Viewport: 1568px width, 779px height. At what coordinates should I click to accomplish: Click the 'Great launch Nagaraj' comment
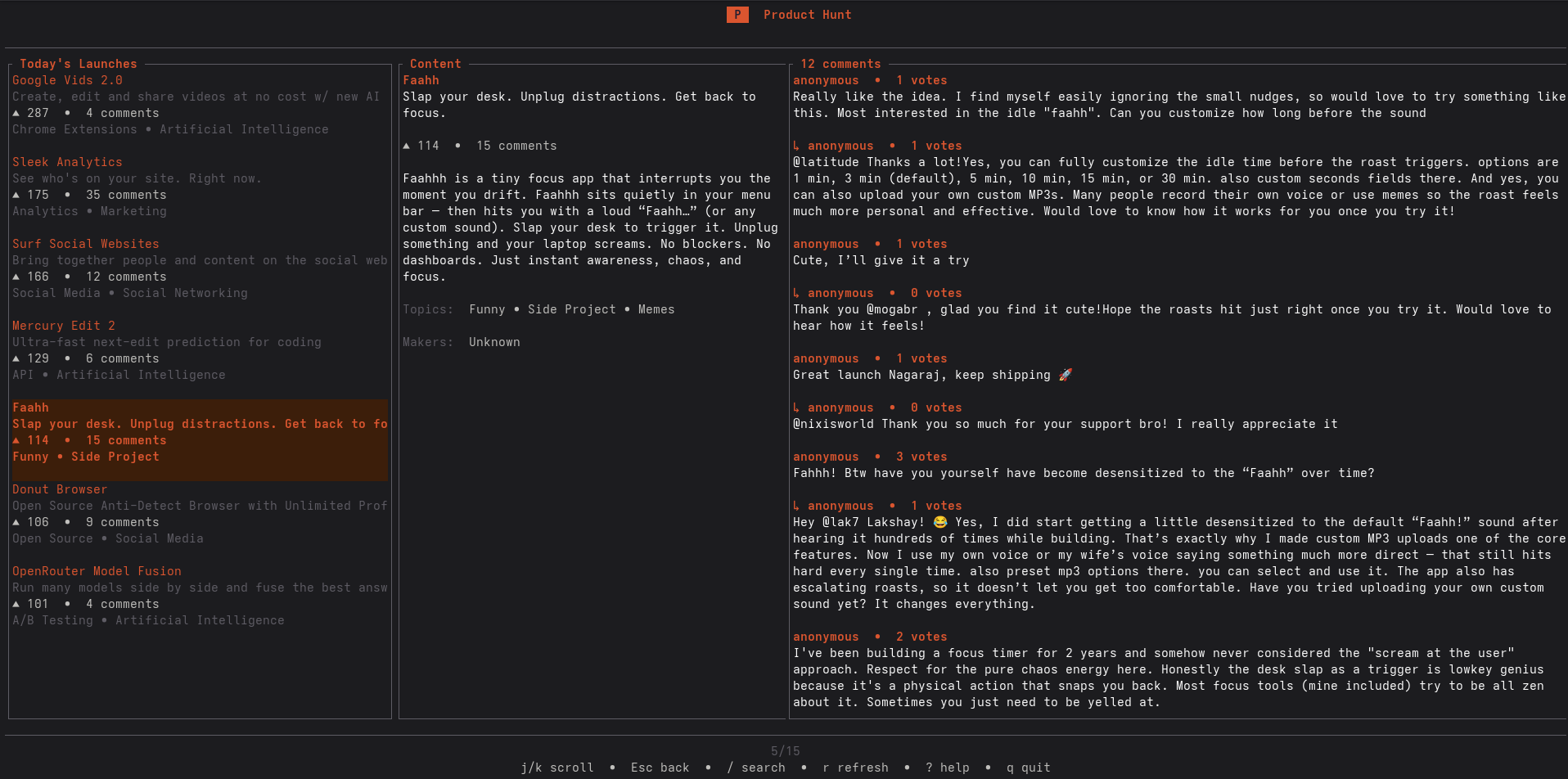[933, 375]
